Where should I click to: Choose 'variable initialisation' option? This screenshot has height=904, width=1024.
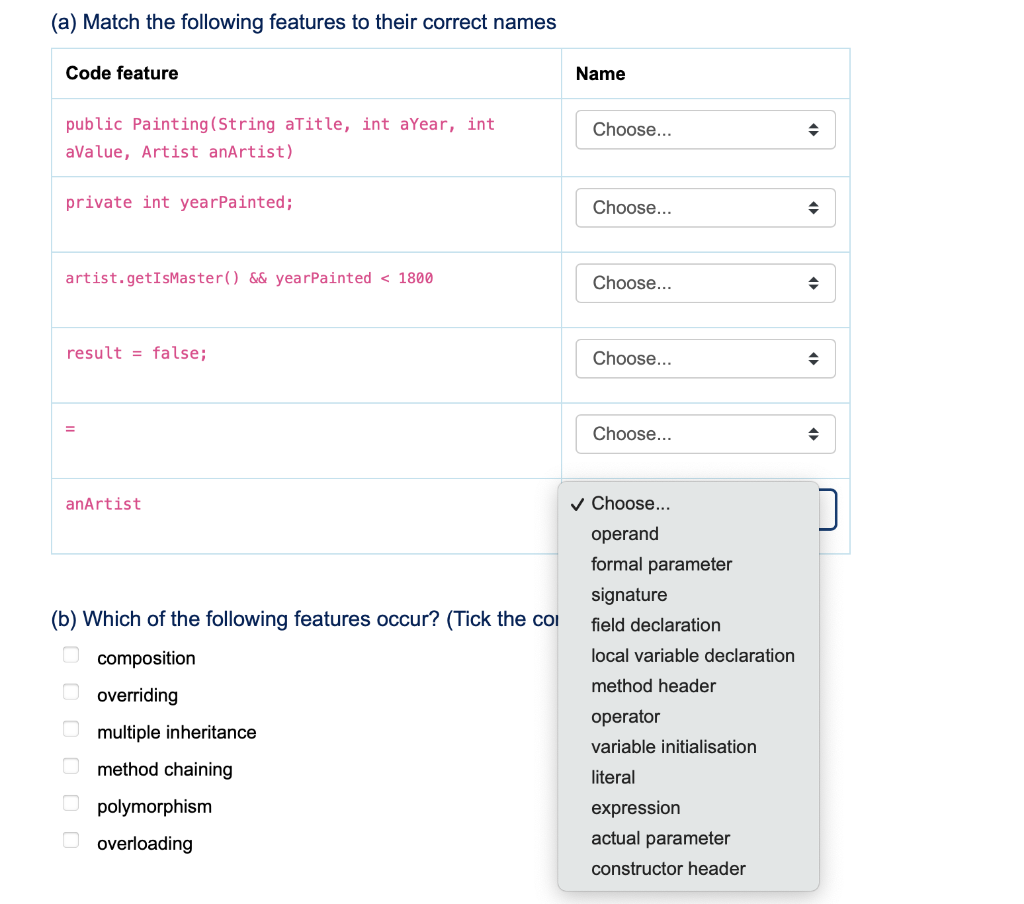point(688,747)
